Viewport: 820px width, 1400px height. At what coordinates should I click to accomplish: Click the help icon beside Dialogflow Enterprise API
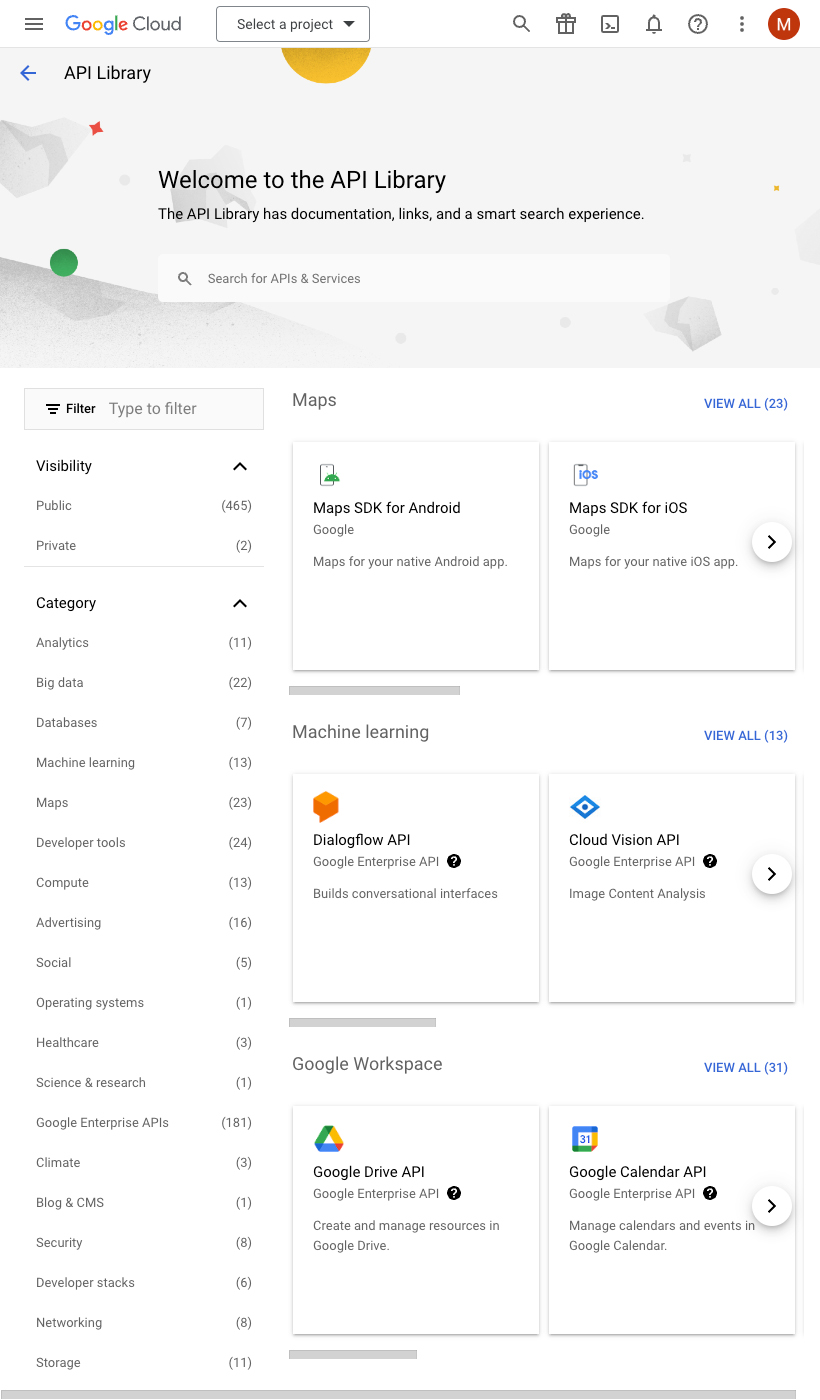coord(454,861)
